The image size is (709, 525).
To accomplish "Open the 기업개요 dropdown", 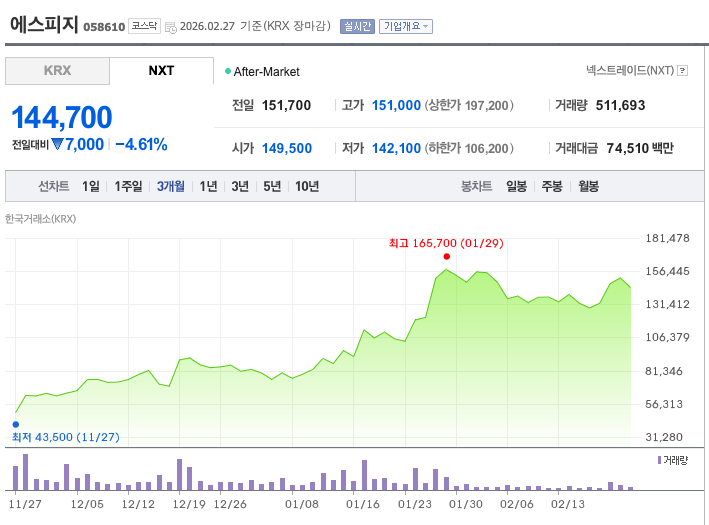I will [x=406, y=27].
